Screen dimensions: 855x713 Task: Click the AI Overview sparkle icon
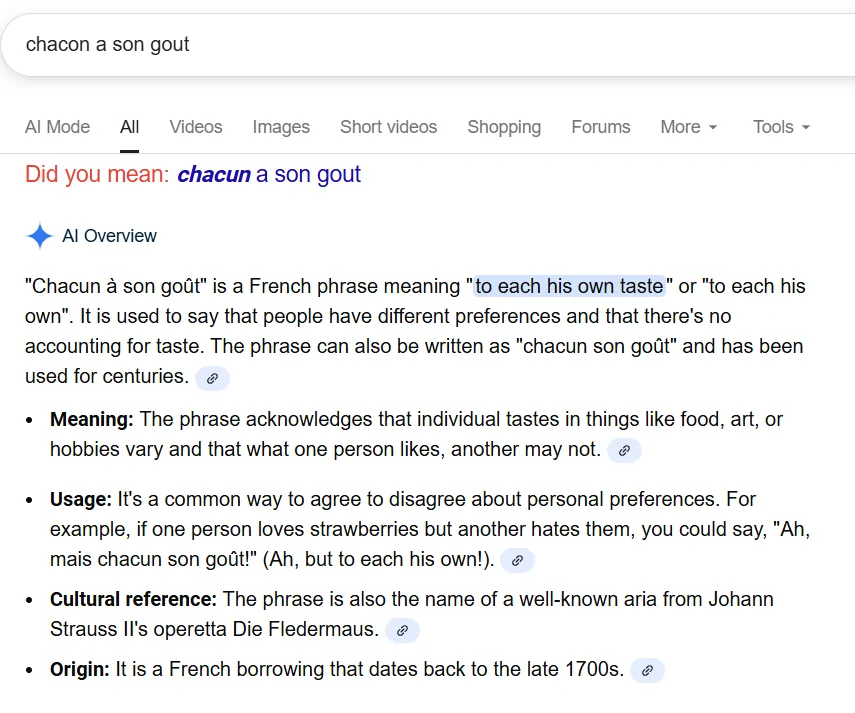click(39, 236)
